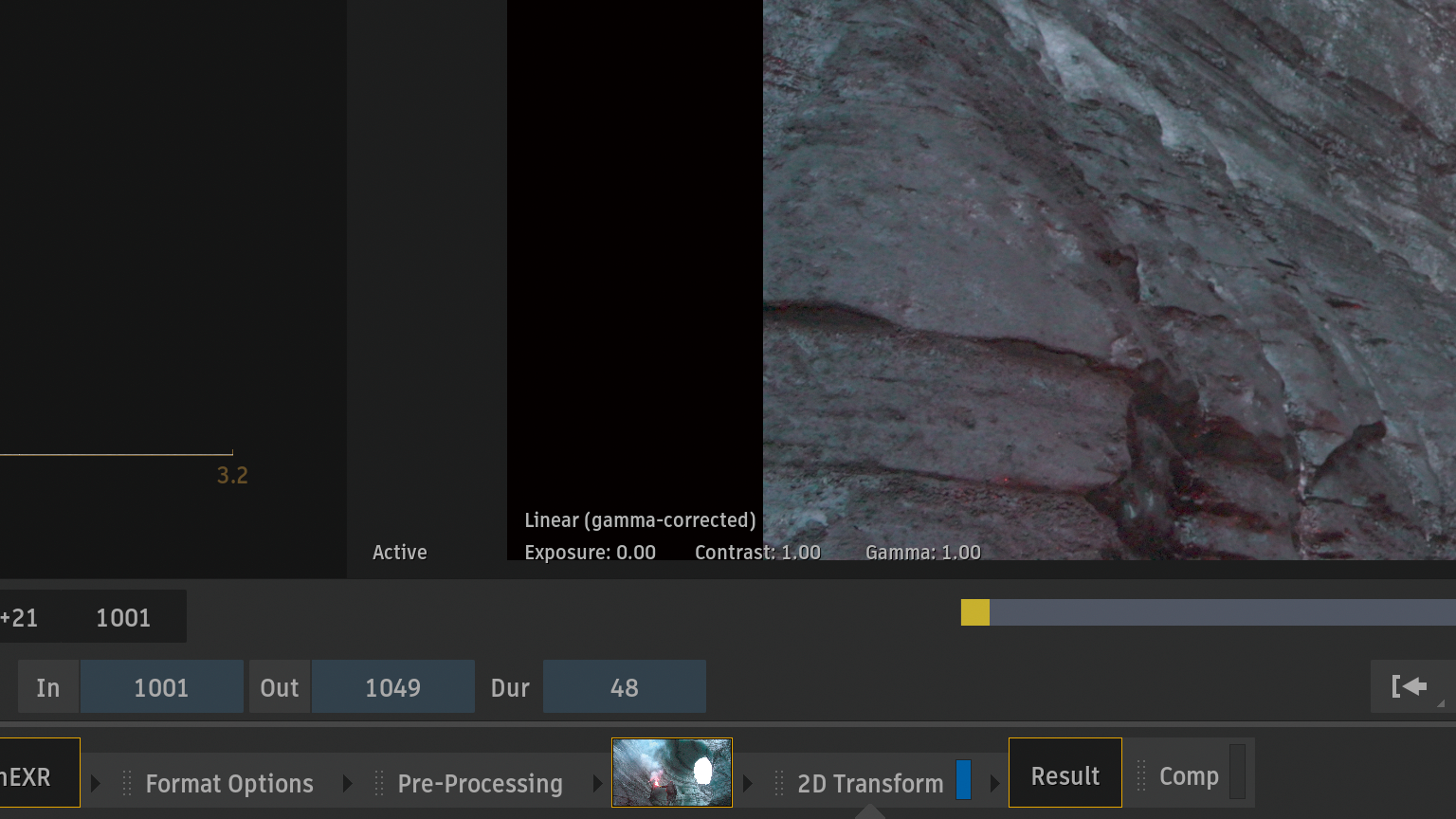1456x819 pixels.
Task: Click the EXR node button
Action: (40, 773)
